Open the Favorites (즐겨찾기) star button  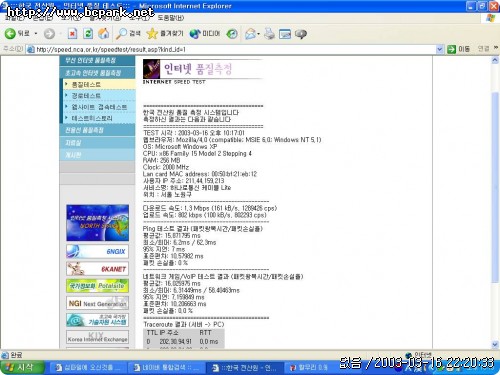pyautogui.click(x=165, y=34)
